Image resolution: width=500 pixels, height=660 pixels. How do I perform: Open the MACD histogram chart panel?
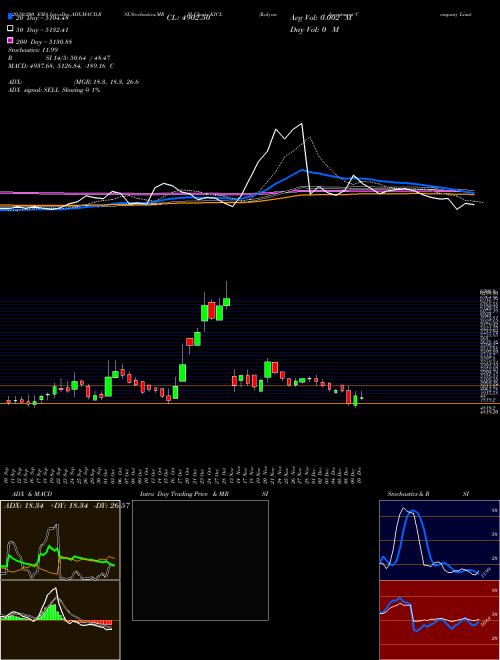tap(60, 620)
